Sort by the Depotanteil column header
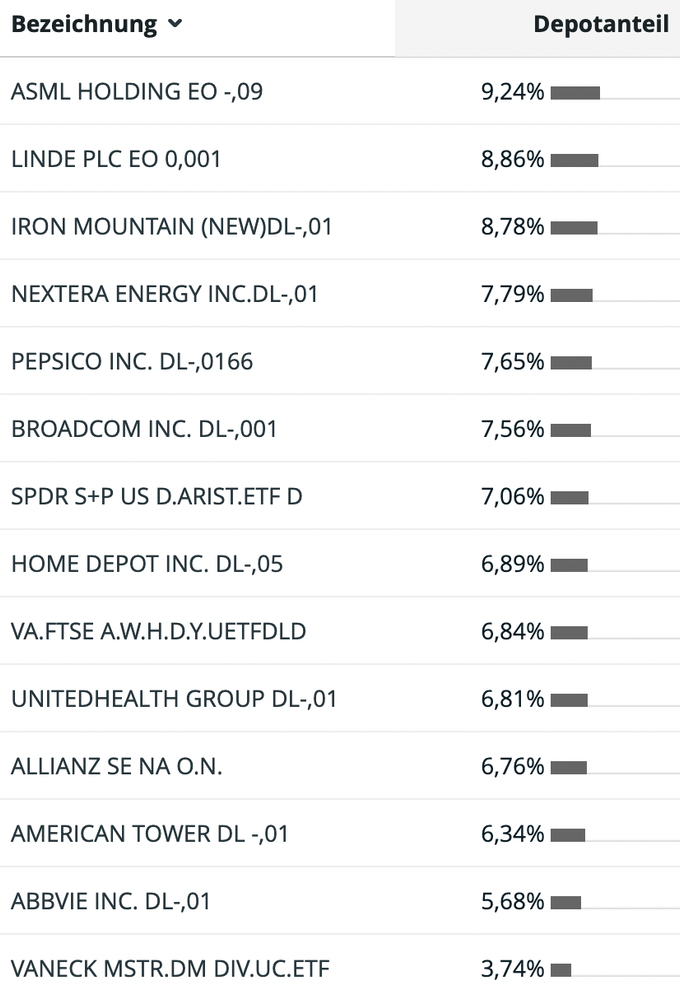The image size is (680, 999). [600, 25]
